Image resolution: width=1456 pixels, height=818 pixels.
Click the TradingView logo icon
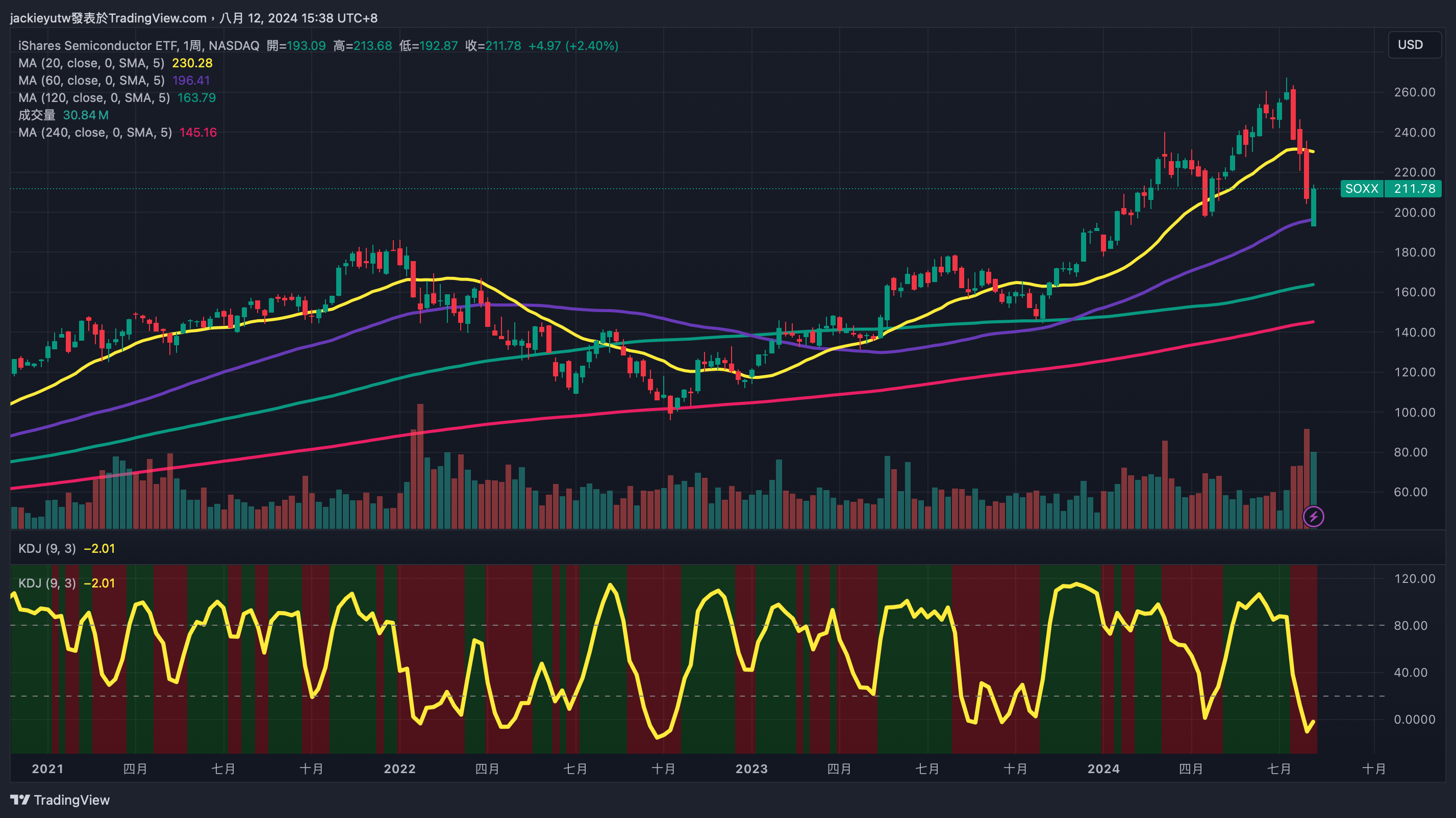tap(20, 799)
